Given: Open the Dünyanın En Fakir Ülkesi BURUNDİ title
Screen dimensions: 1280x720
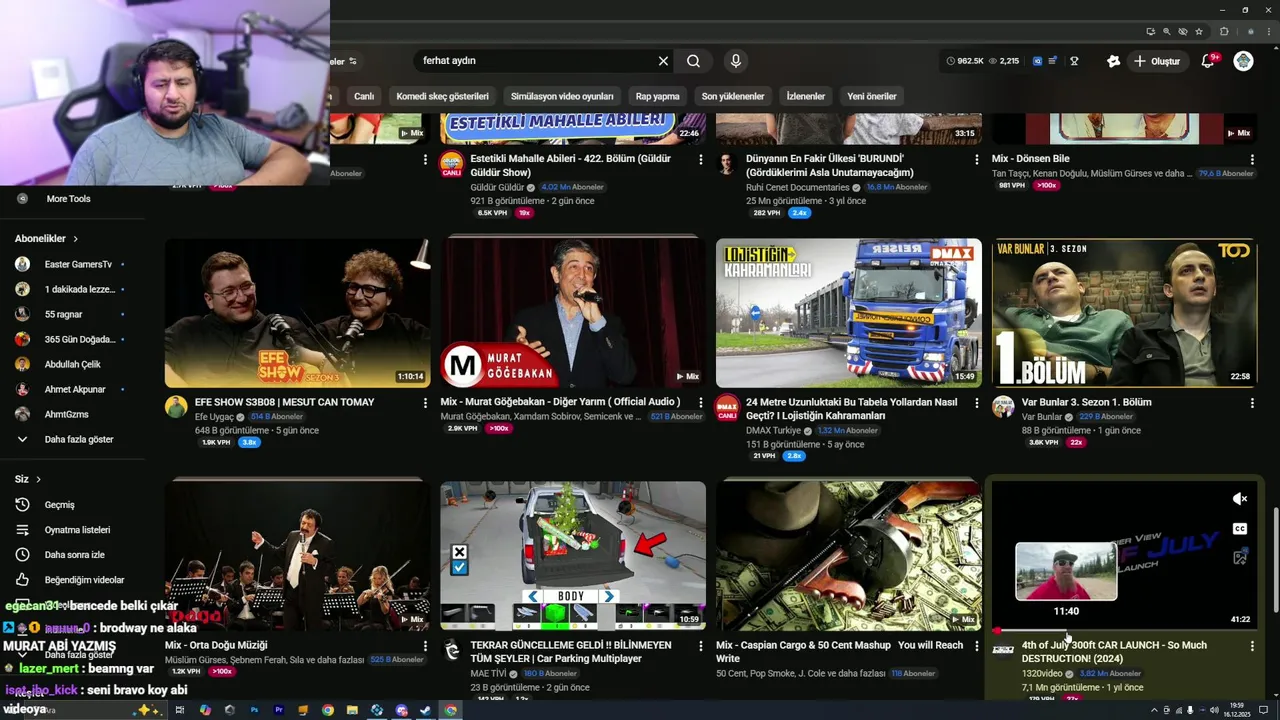Looking at the screenshot, I should [830, 165].
